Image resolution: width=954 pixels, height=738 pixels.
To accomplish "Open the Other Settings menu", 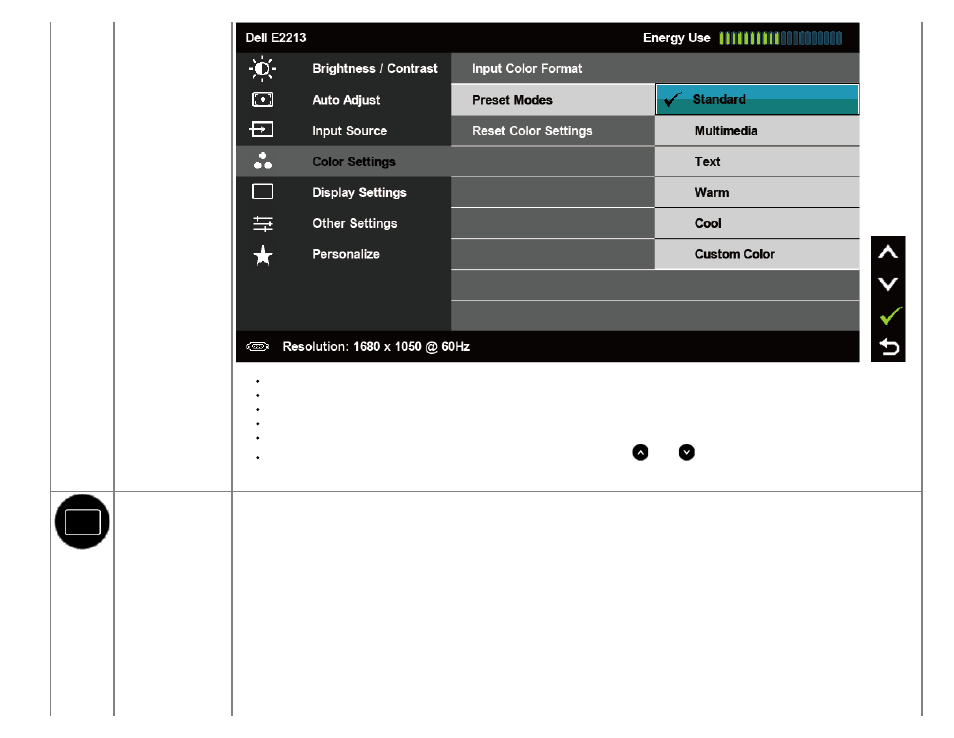I will 344,223.
